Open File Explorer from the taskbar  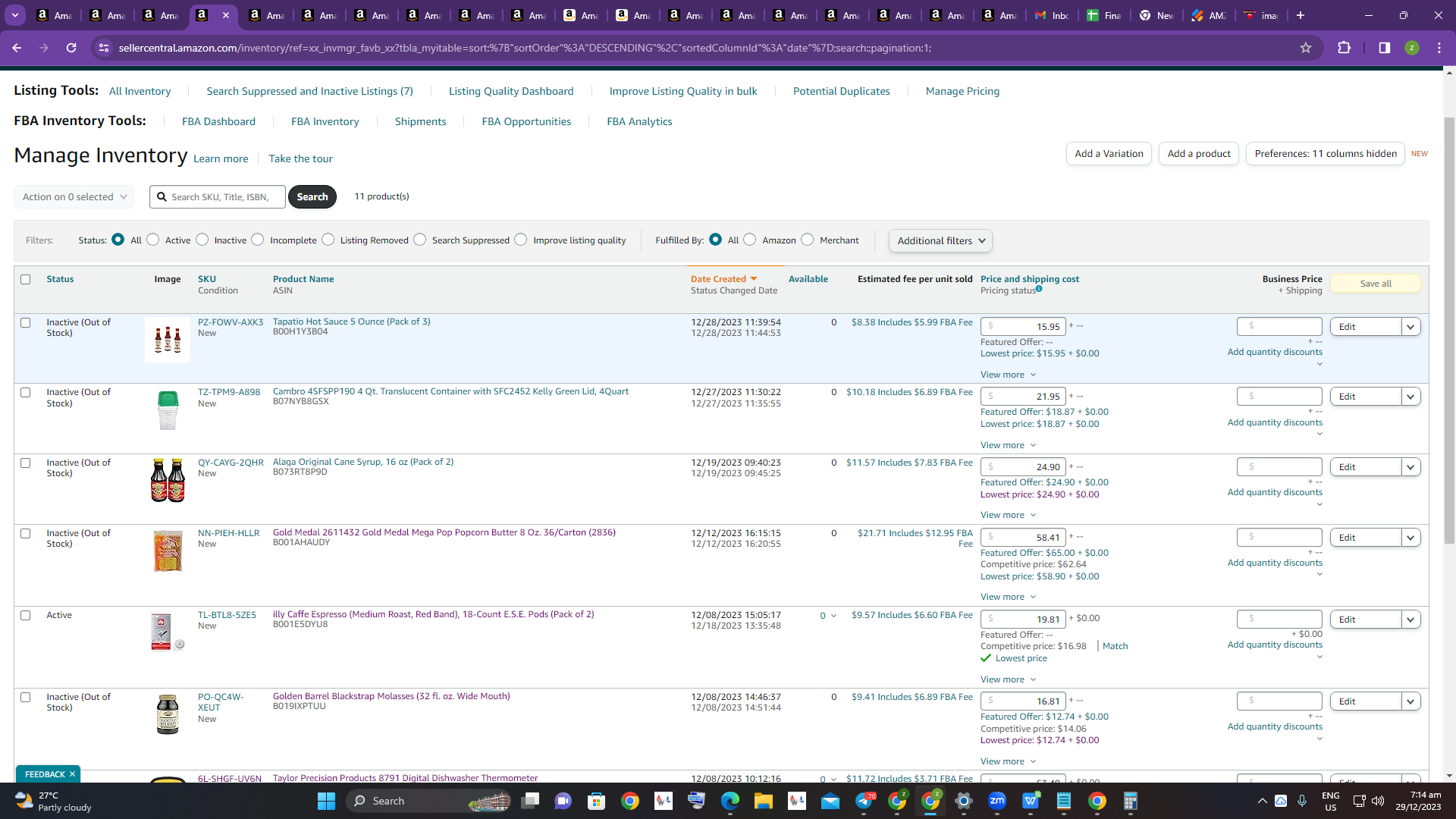pyautogui.click(x=763, y=801)
